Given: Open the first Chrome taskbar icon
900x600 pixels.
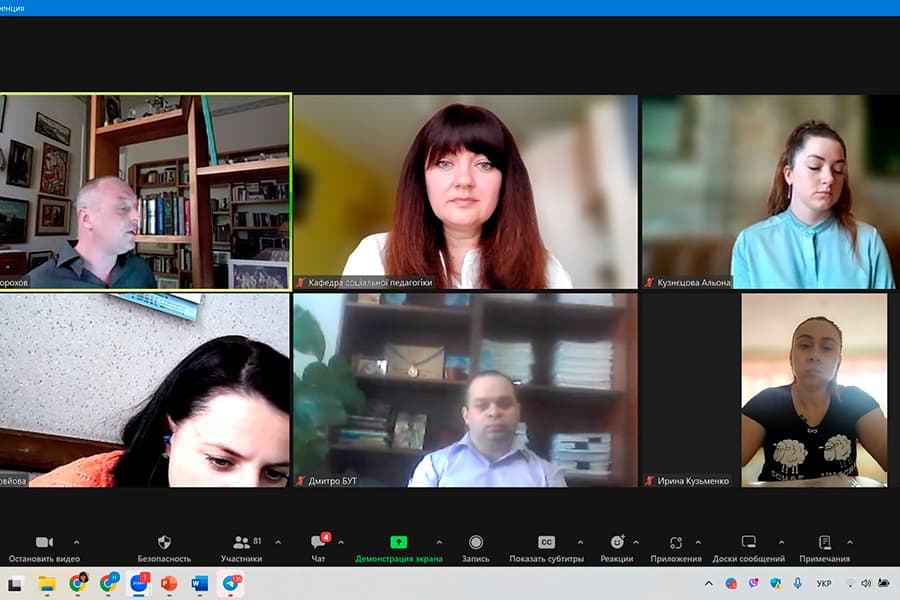Looking at the screenshot, I should (77, 583).
